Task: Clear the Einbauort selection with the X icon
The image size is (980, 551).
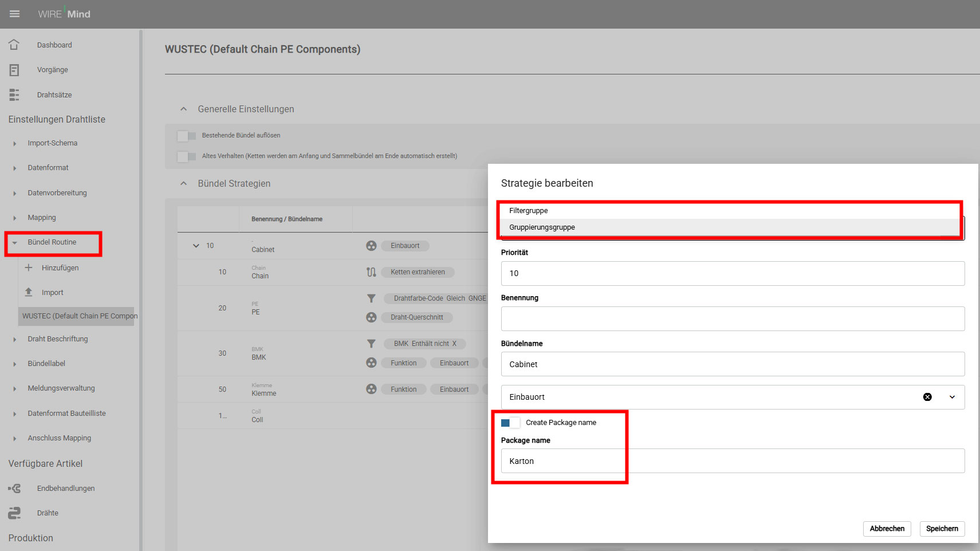Action: coord(927,397)
